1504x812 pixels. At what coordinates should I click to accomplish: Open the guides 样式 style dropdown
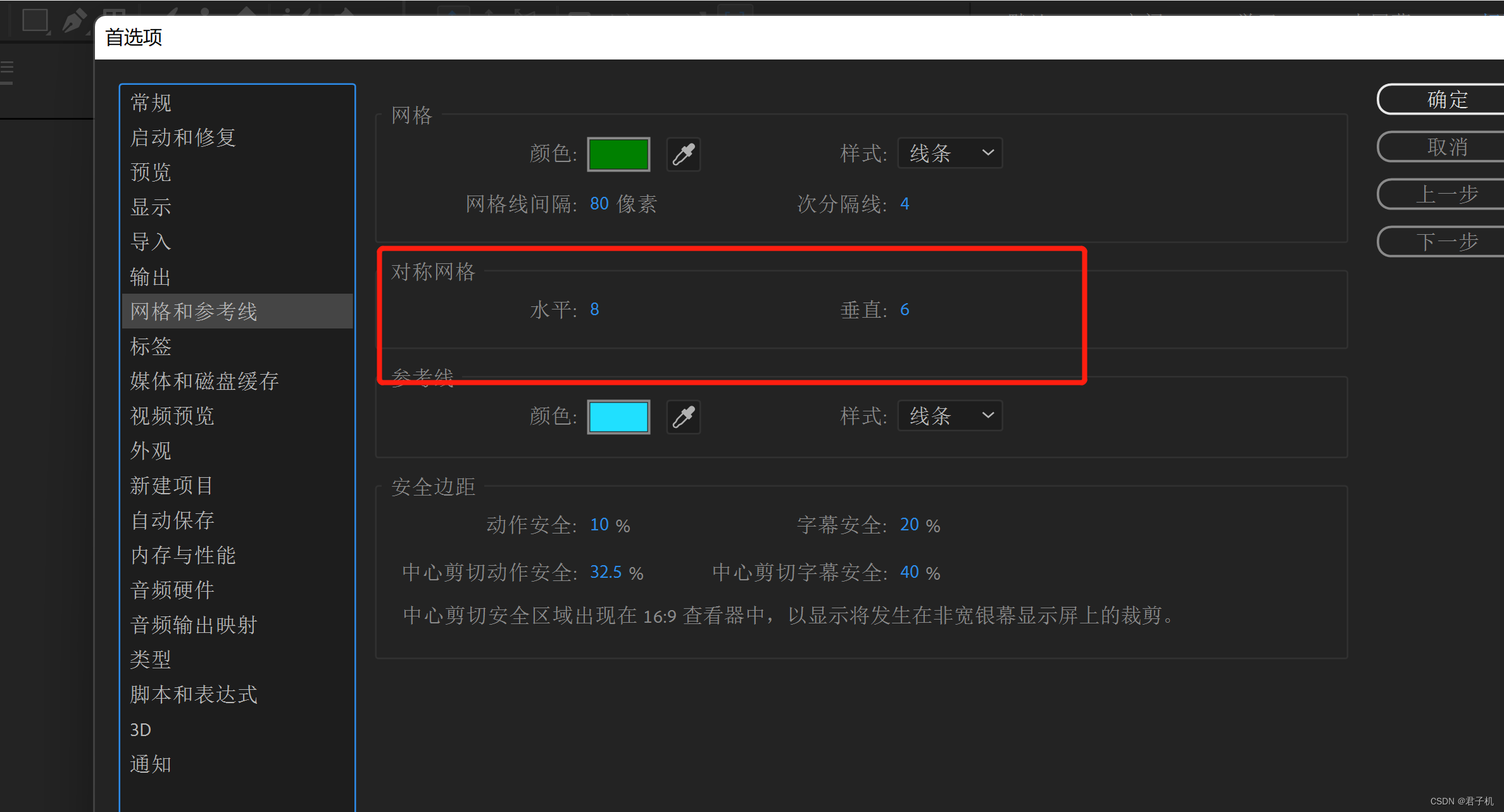(x=949, y=416)
